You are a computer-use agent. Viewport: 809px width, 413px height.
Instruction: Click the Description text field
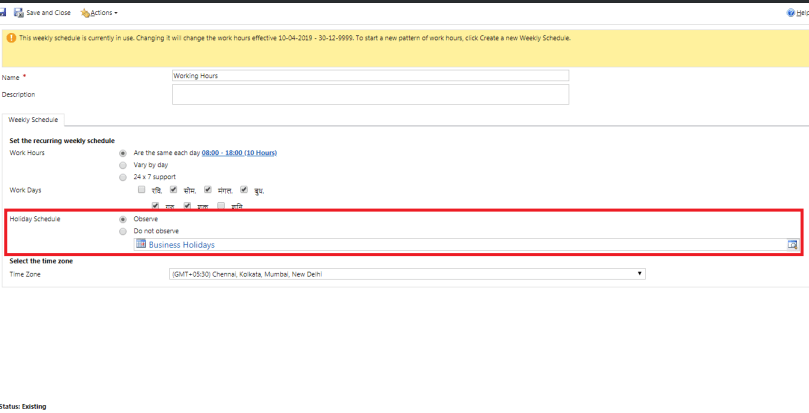(370, 94)
